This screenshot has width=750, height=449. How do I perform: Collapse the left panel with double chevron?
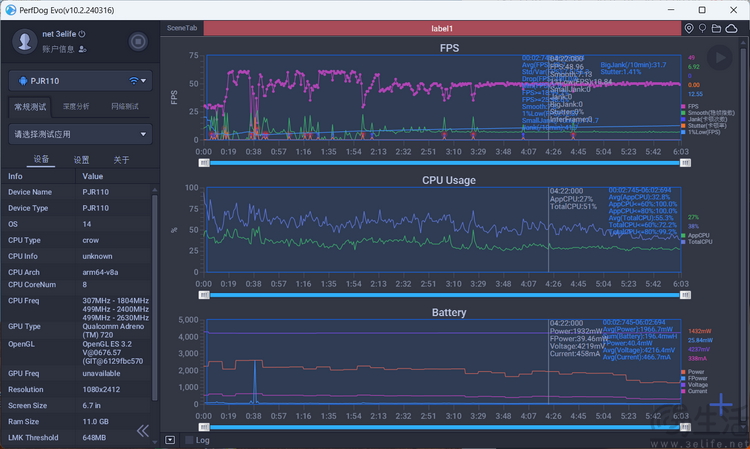pyautogui.click(x=143, y=431)
